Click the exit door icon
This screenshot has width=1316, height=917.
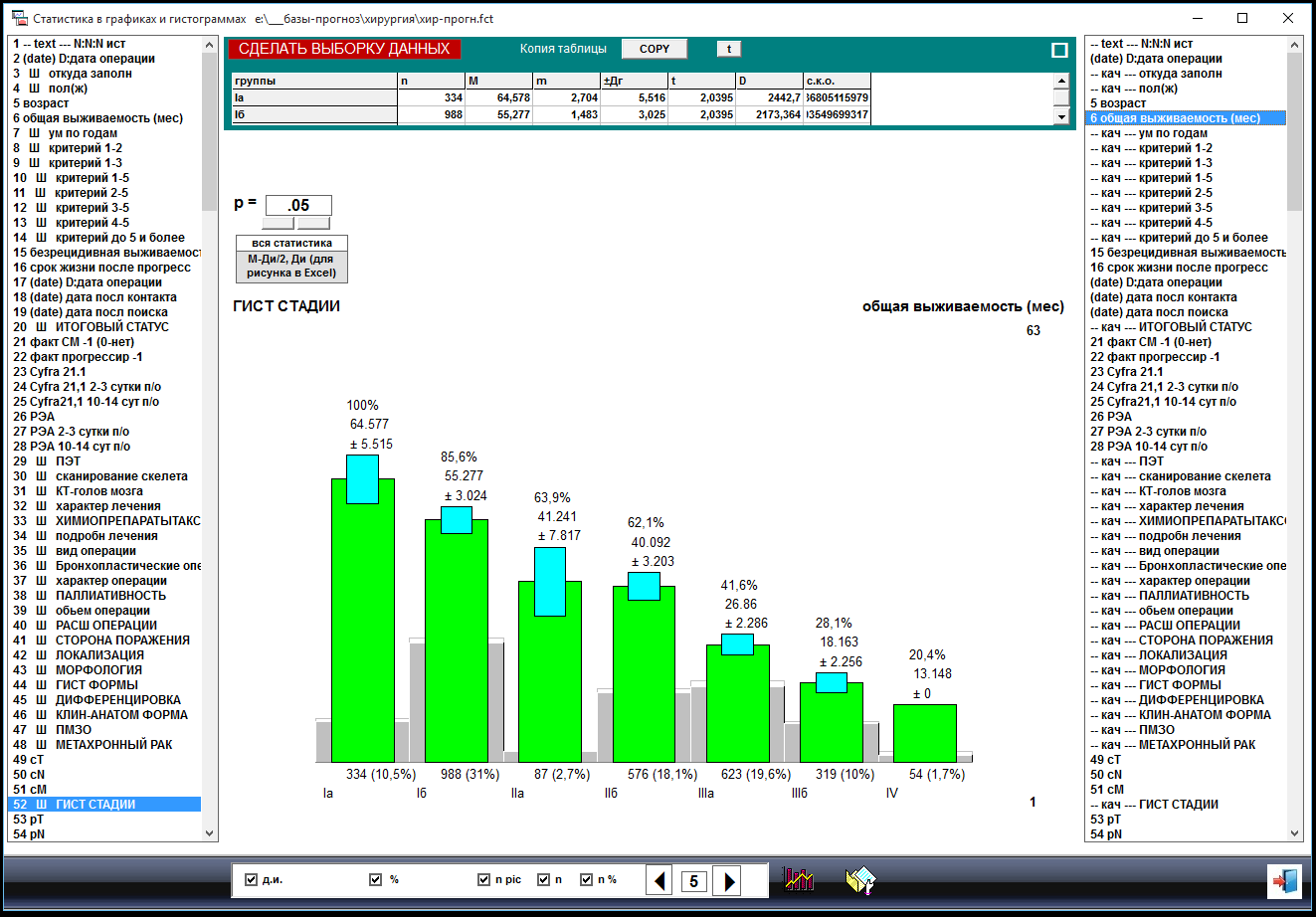tap(1284, 881)
